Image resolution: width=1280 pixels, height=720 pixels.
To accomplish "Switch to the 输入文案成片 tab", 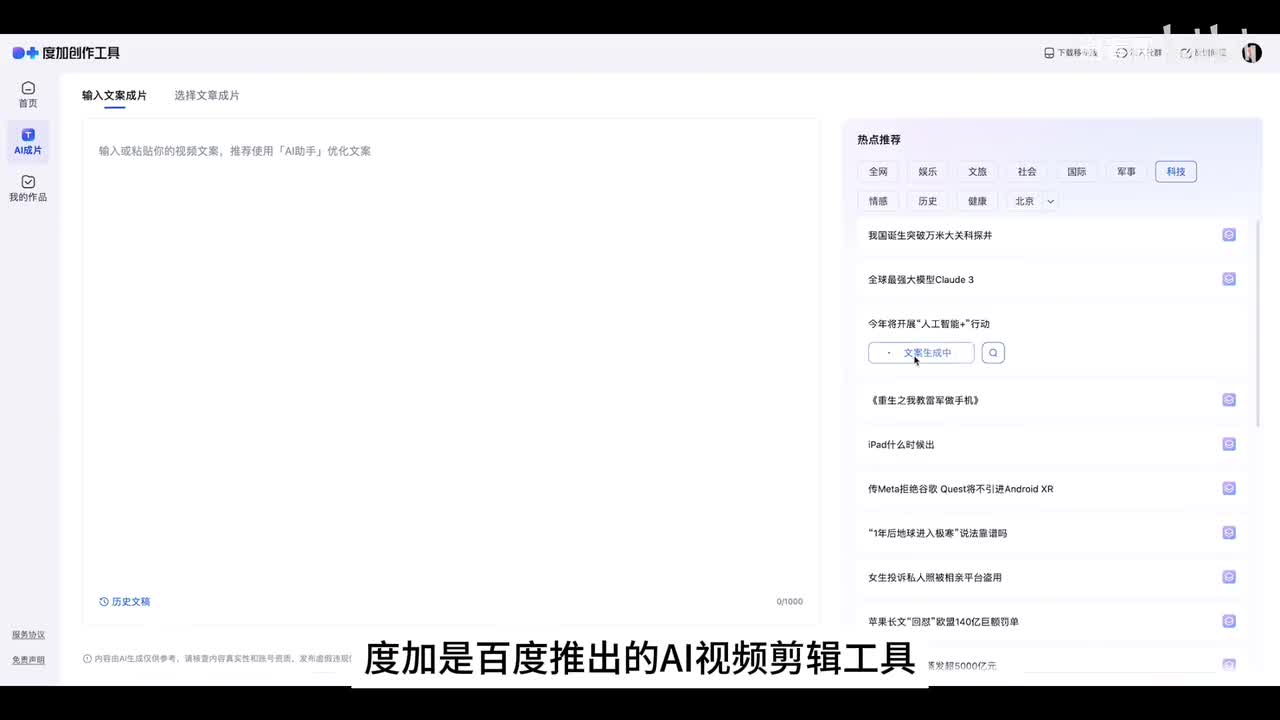I will pos(114,96).
